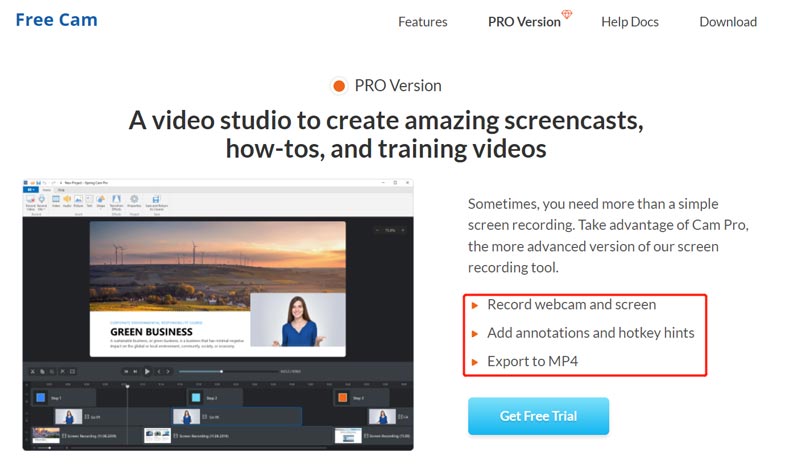Click the diamond icon beside PRO Version

click(x=566, y=14)
